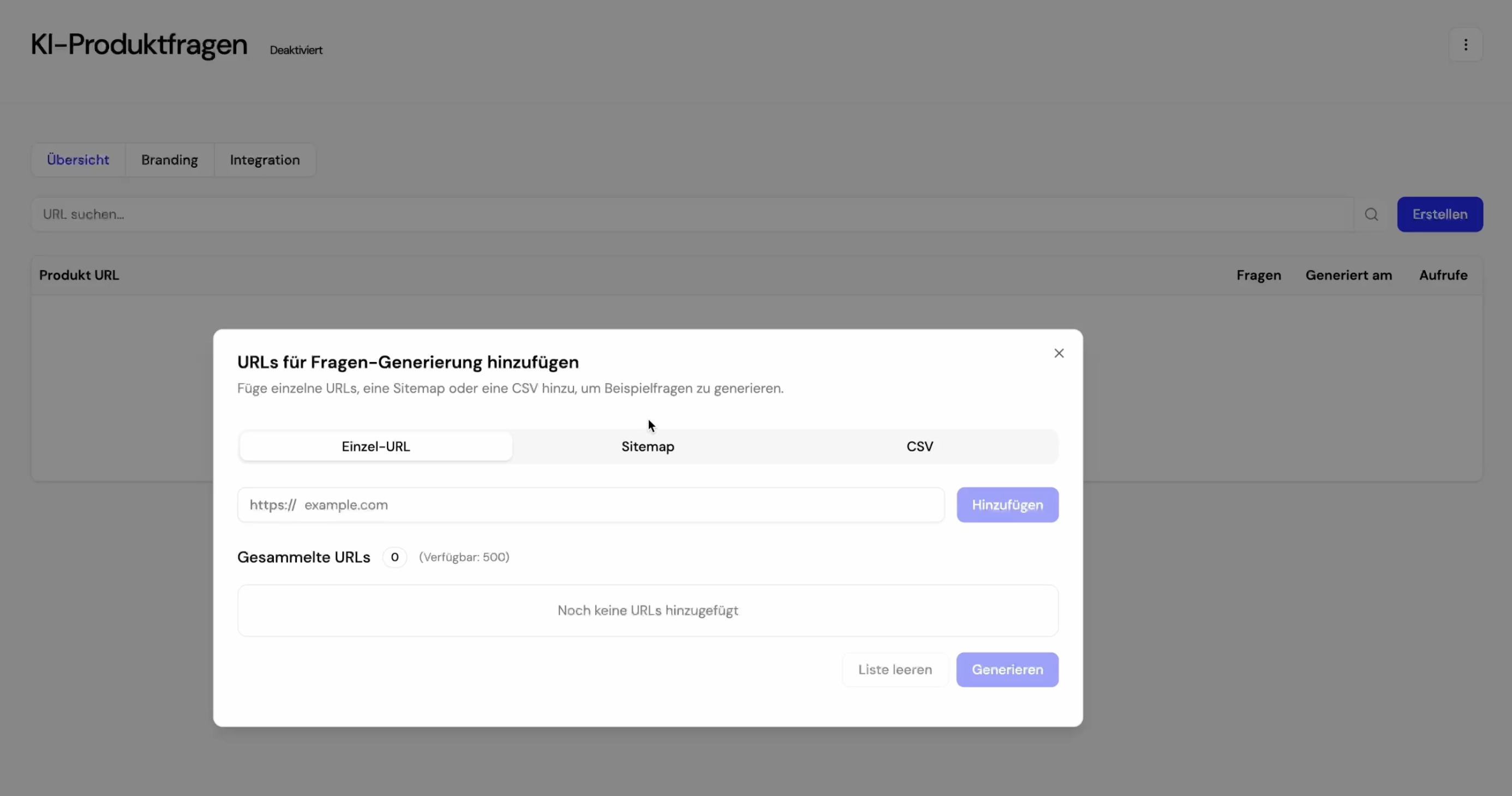Close the URL dialog with X icon
This screenshot has width=1512, height=796.
[x=1058, y=353]
